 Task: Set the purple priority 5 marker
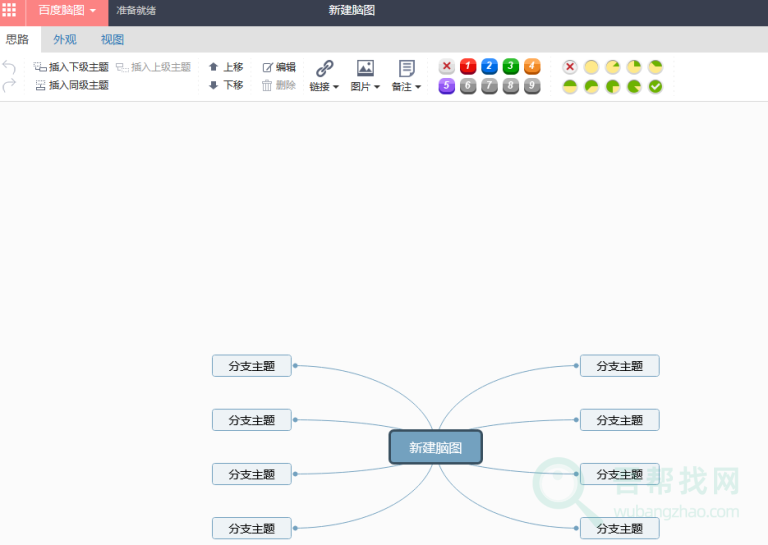click(446, 87)
